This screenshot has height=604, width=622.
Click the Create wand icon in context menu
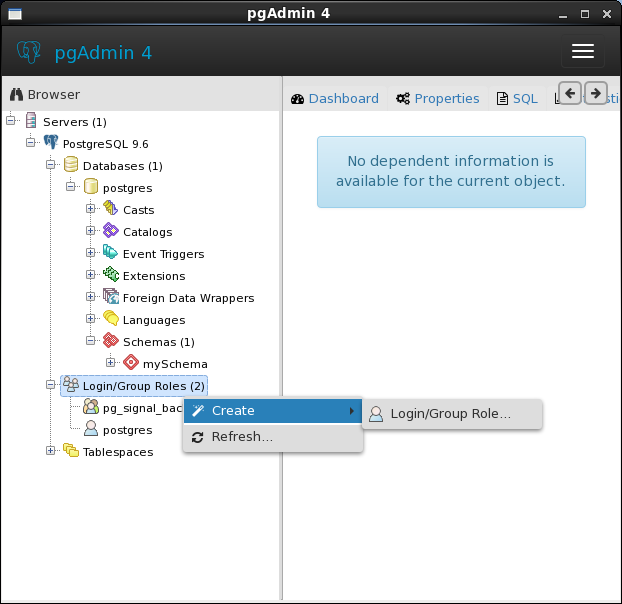198,411
